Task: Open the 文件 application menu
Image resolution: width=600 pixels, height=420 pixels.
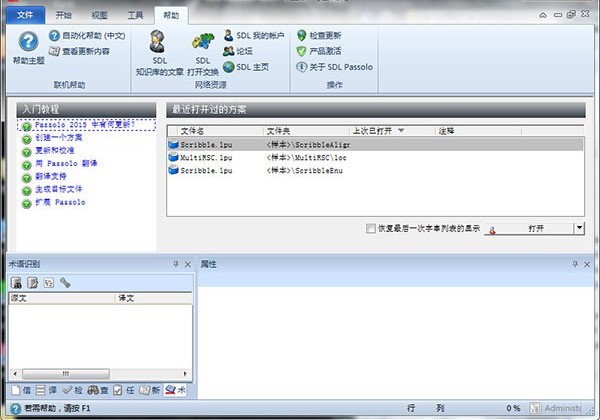Action: click(x=26, y=16)
